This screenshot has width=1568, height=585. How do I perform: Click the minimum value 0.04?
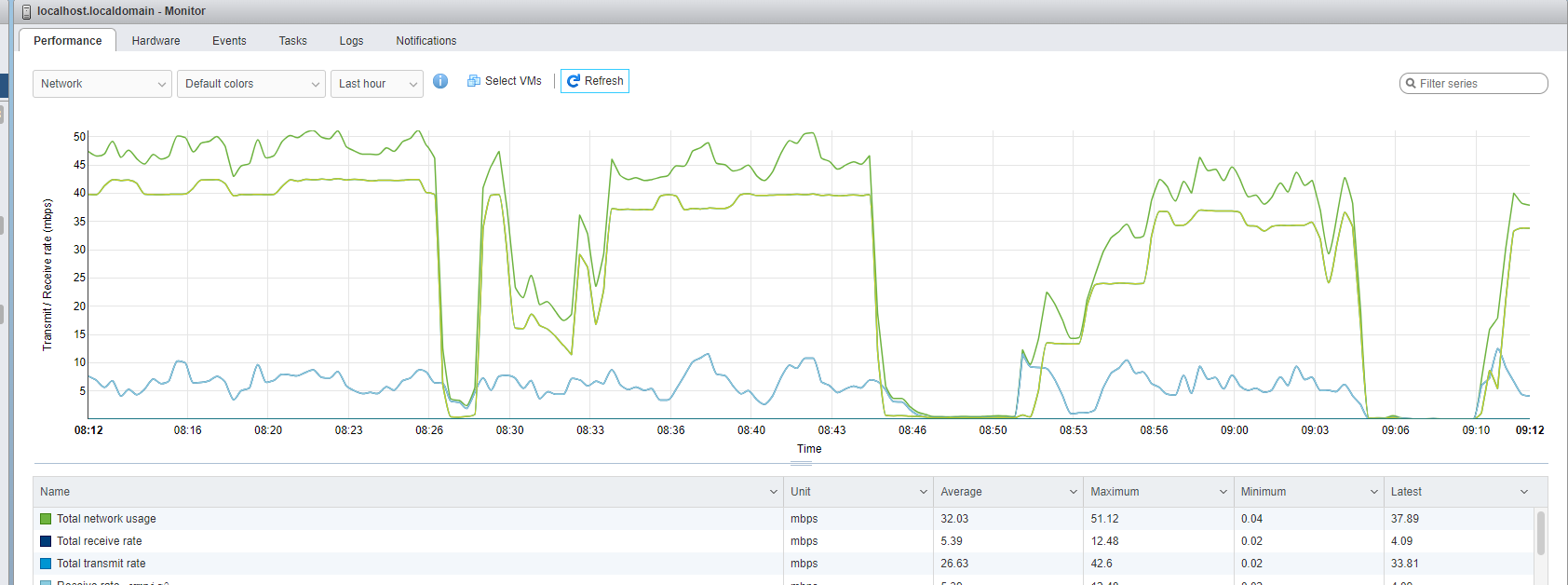coord(1251,519)
